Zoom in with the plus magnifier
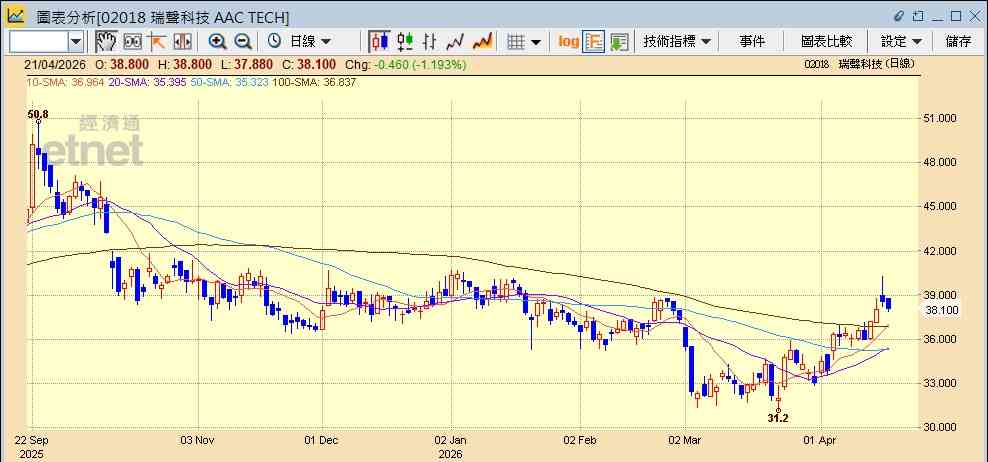This screenshot has width=988, height=462. point(217,42)
